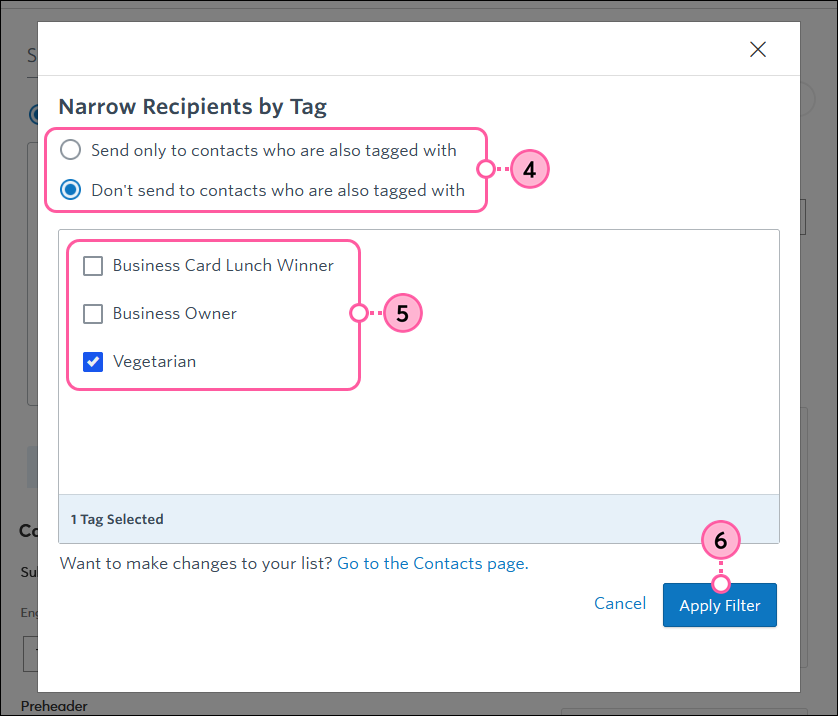The height and width of the screenshot is (716, 838).
Task: Click the 'Business Owner' label text
Action: 175,314
